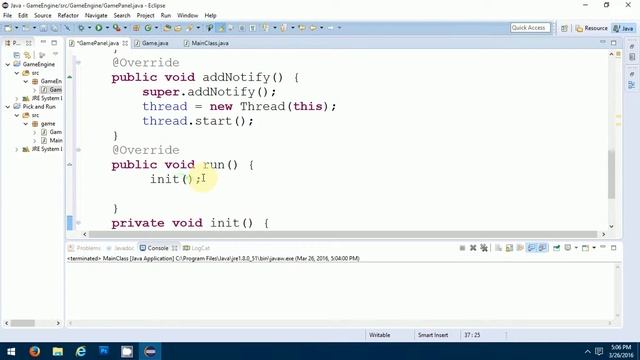
Task: Expand JRE System Library under GameEngine
Action: [17, 98]
